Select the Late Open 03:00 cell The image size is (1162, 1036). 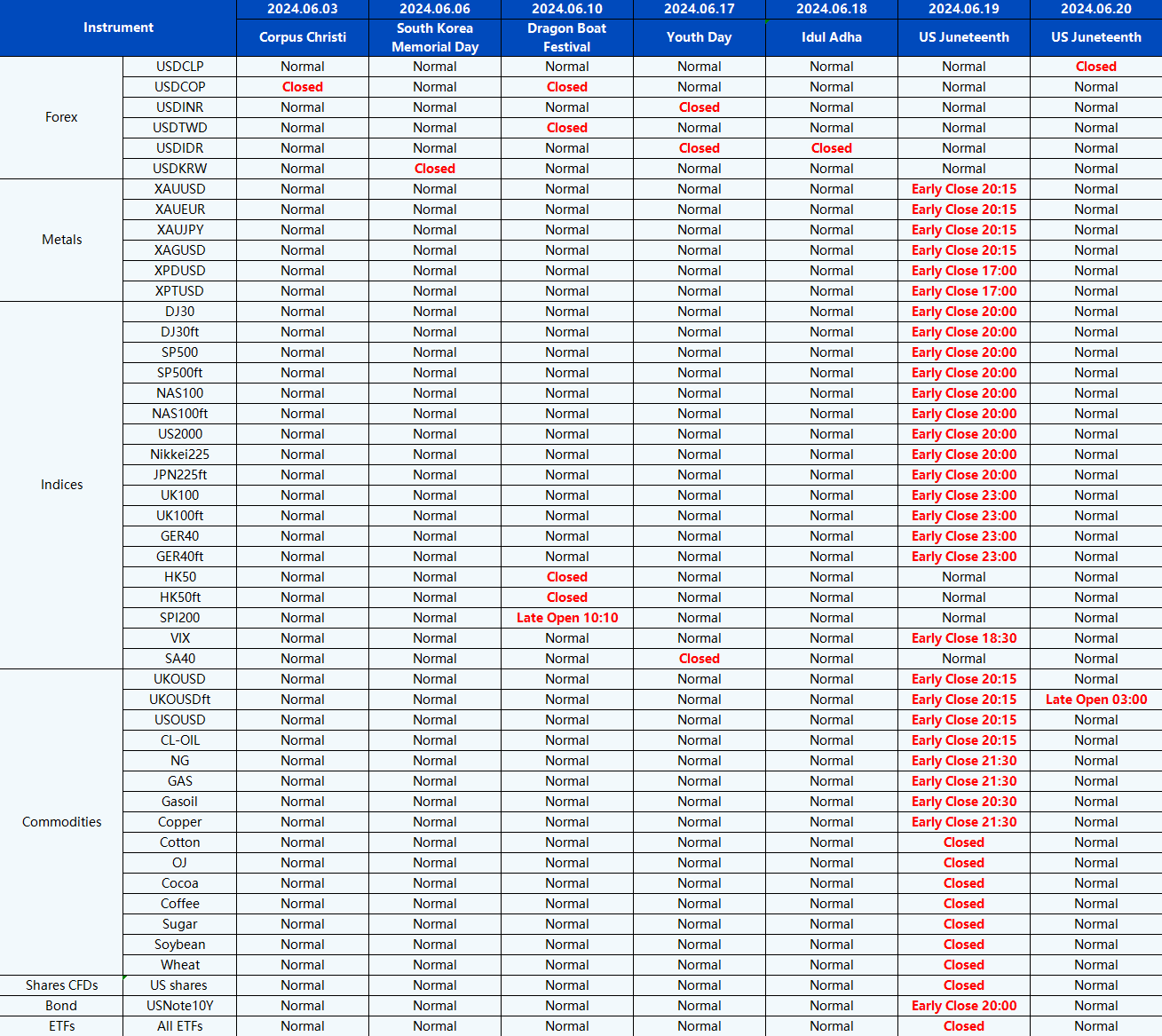coord(1095,700)
